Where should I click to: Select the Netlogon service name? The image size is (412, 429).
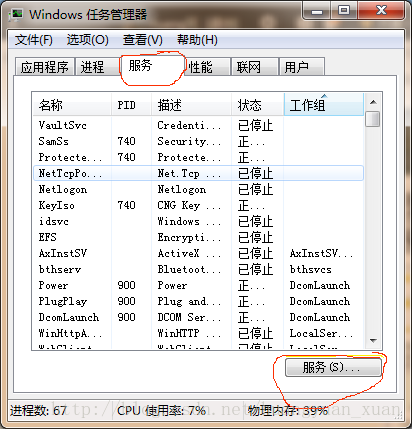point(63,189)
